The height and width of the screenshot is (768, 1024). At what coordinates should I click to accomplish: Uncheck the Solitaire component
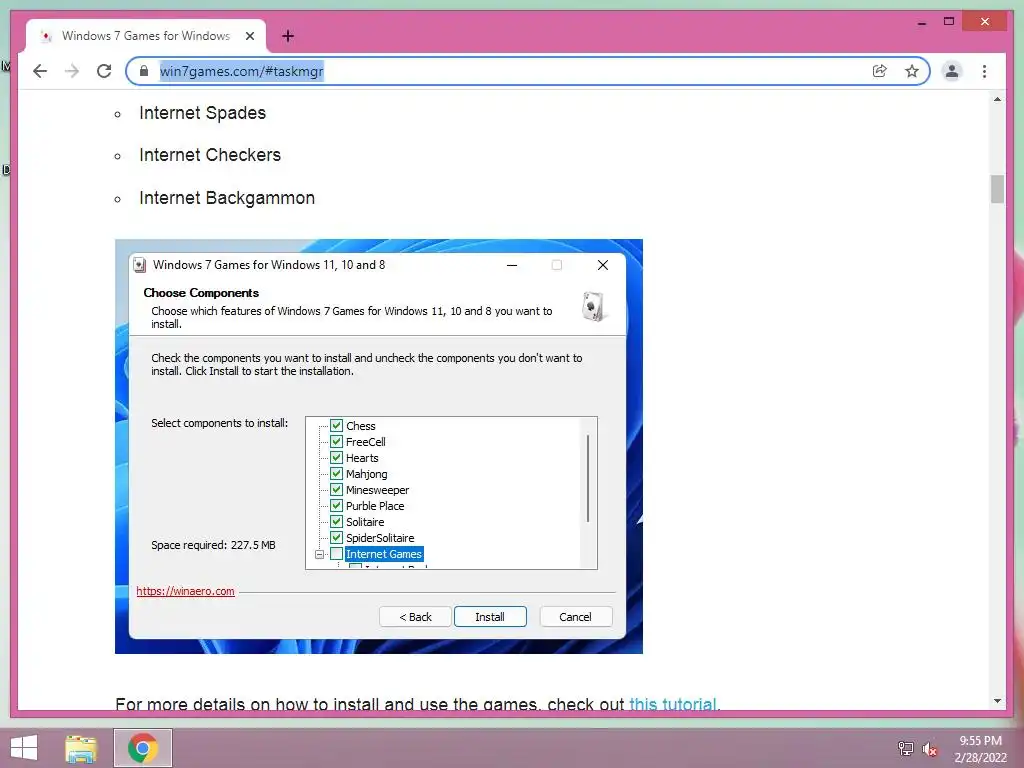pyautogui.click(x=337, y=522)
